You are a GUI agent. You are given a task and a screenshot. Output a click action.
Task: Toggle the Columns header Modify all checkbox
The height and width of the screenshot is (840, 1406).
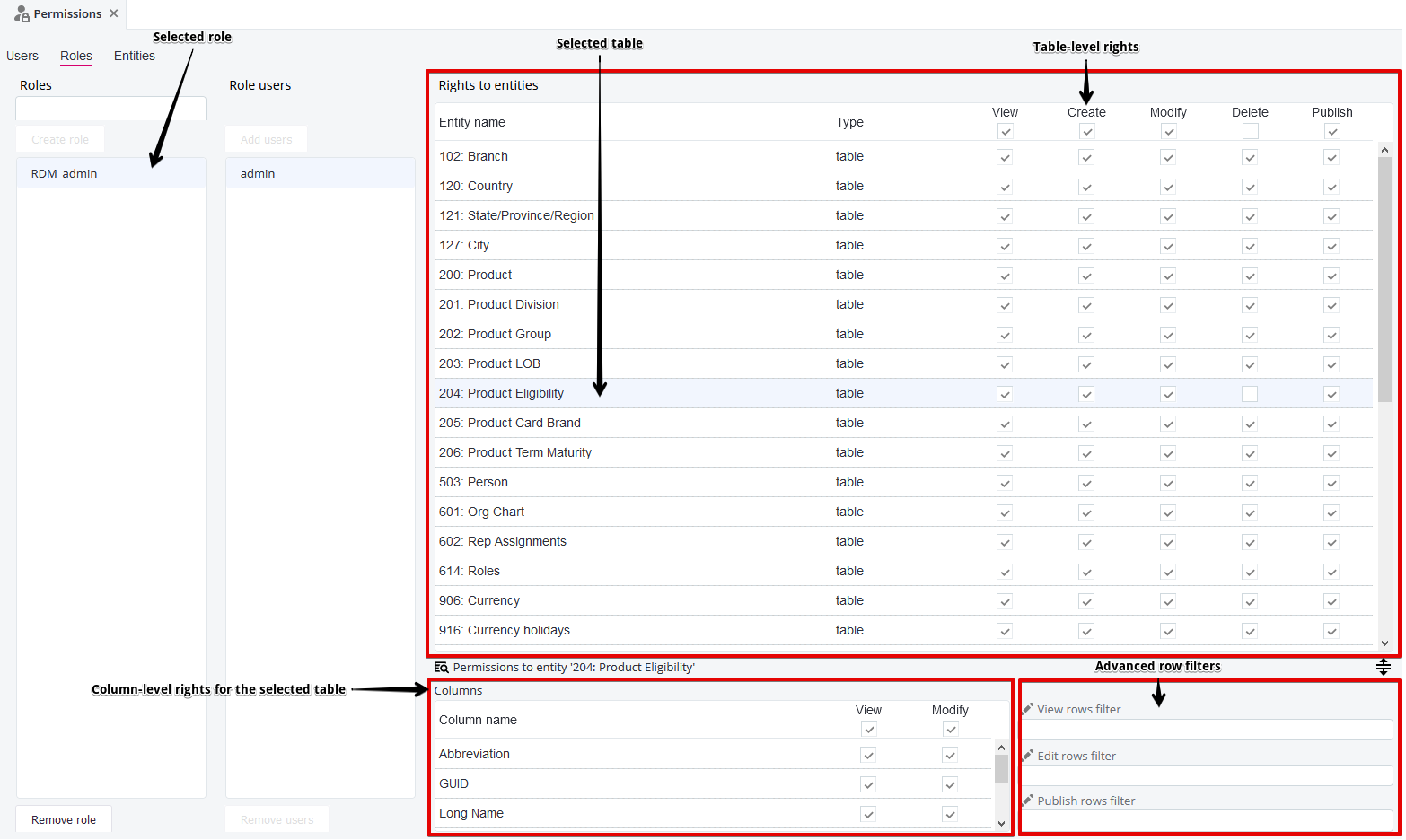pyautogui.click(x=951, y=730)
